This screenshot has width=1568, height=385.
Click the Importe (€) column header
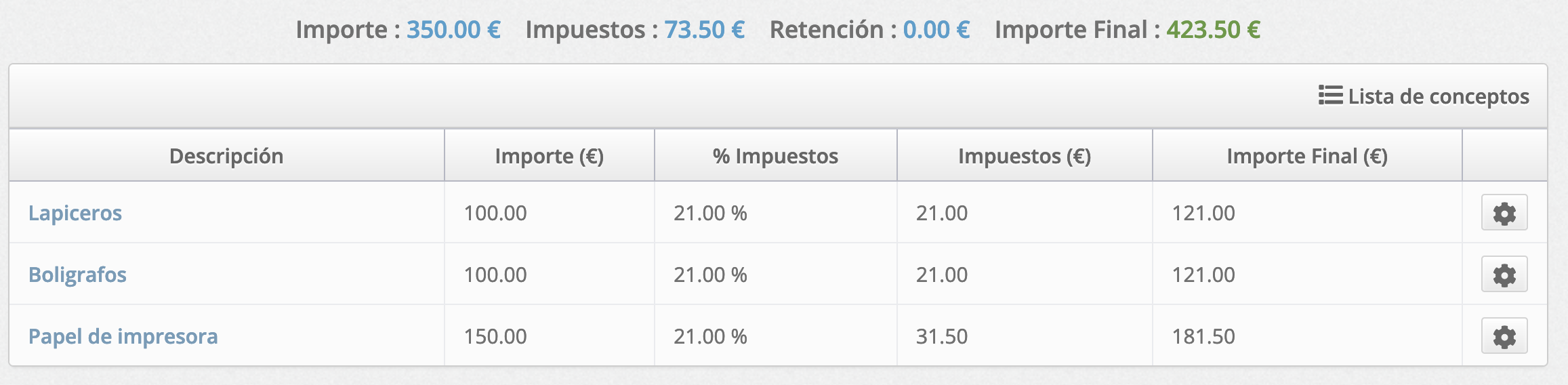click(x=550, y=156)
